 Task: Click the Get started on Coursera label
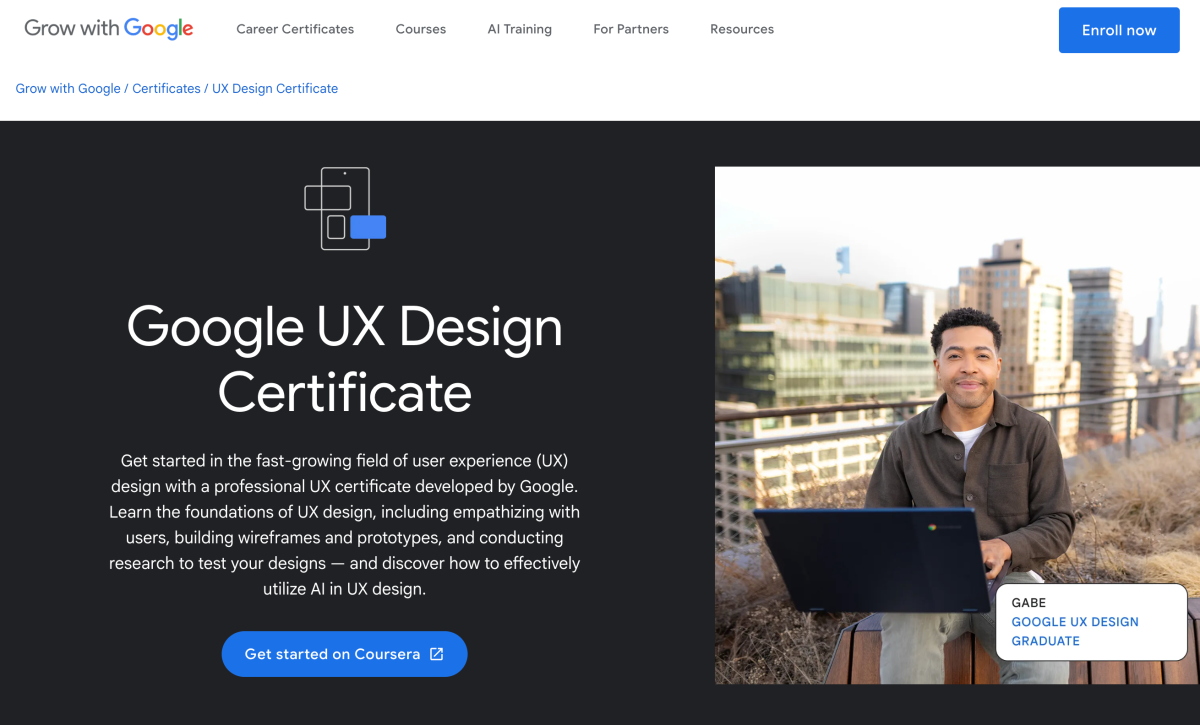tap(332, 654)
